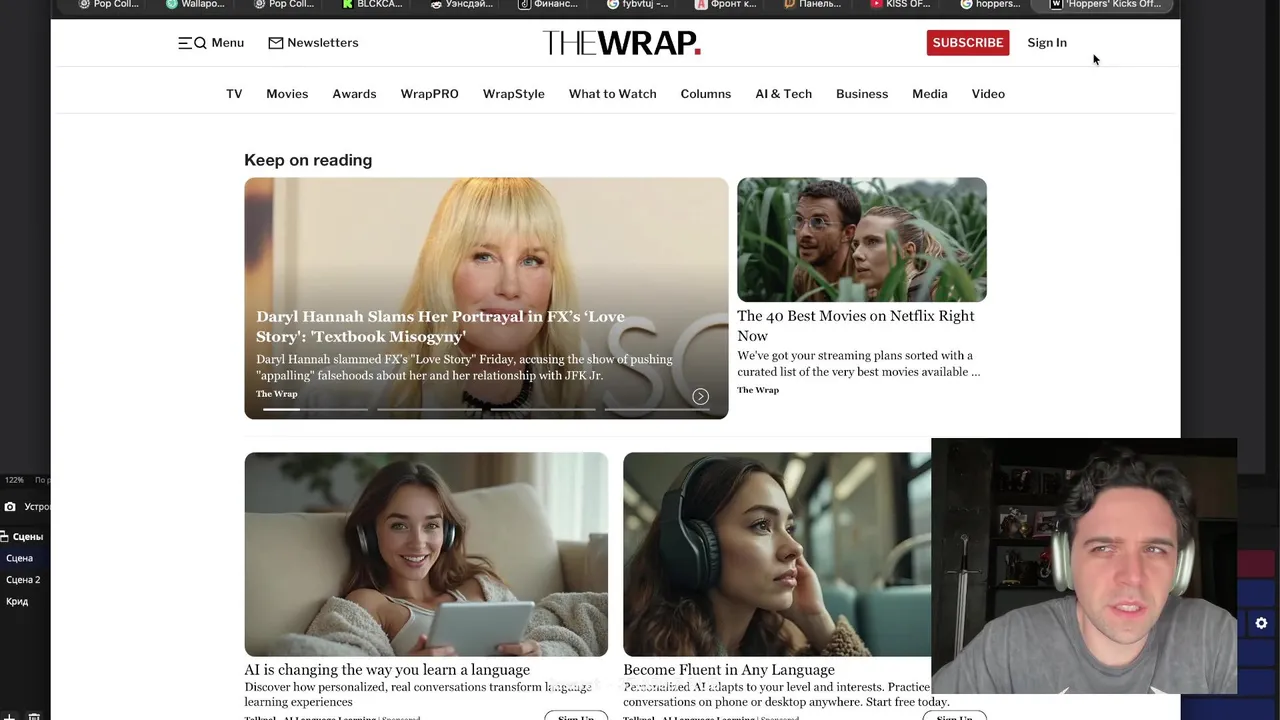
Task: Click 'The Wrap' source under Daryl Hannah story
Action: 277,394
